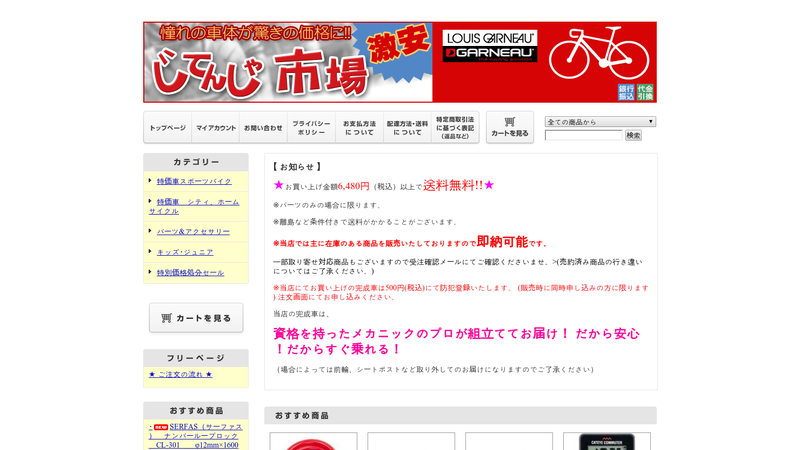Open the トップページ navigation item
The height and width of the screenshot is (450, 800).
(167, 128)
